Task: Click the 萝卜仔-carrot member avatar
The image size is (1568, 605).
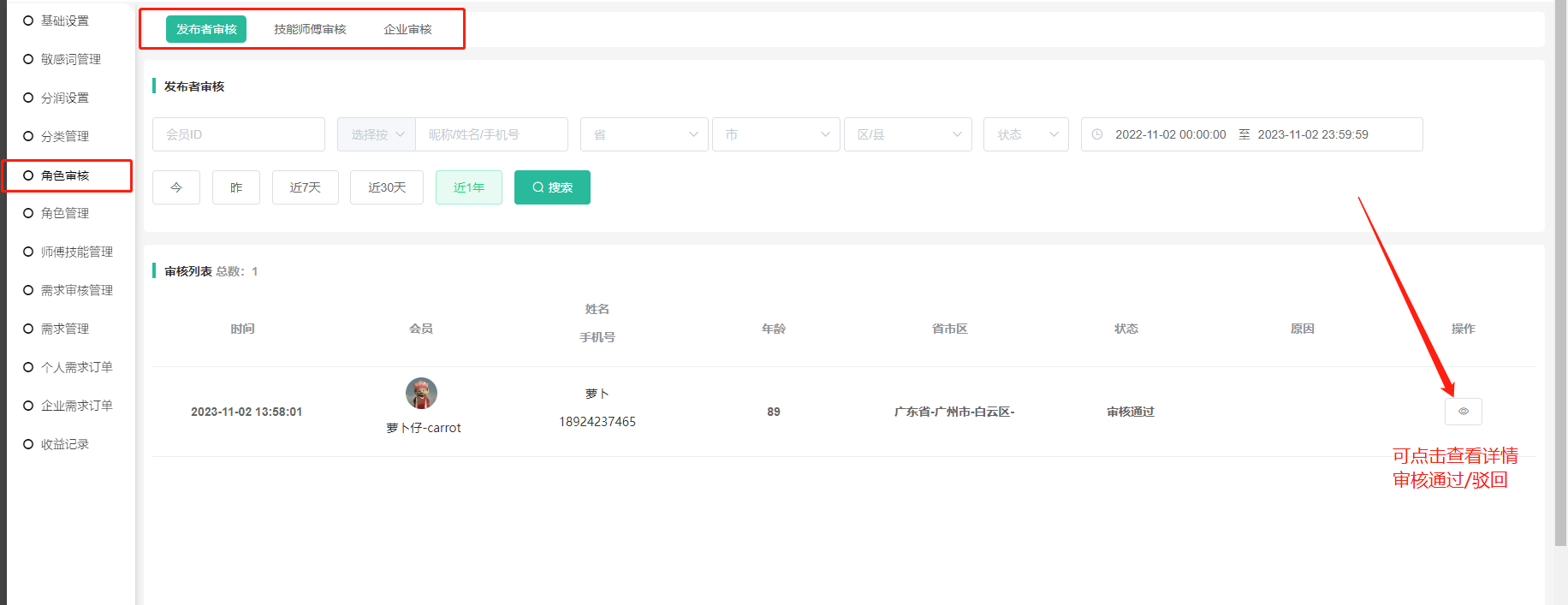Action: (x=421, y=394)
